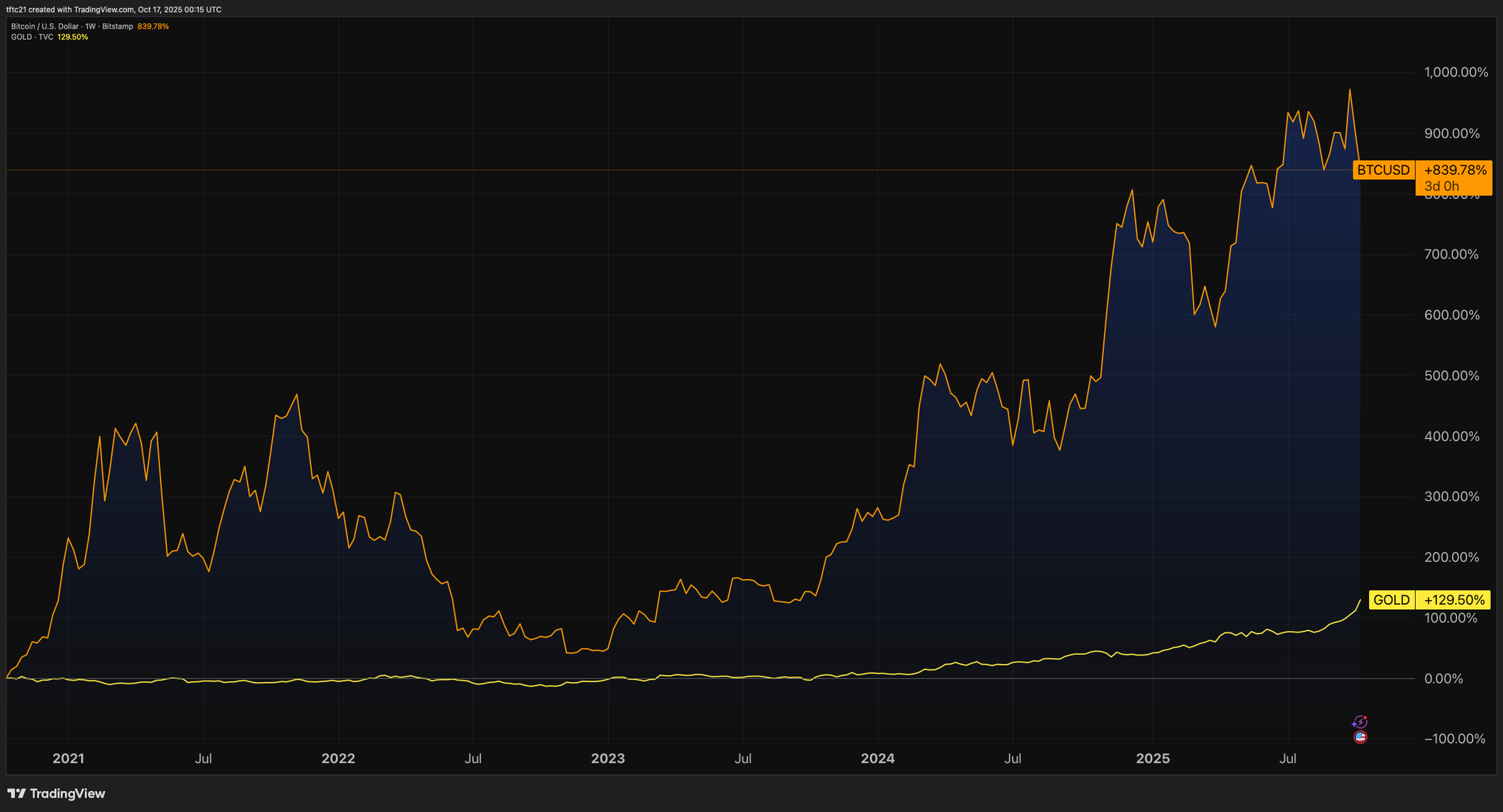Viewport: 1503px width, 812px height.
Task: Select the GOLD TVC legend entry
Action: 32,37
